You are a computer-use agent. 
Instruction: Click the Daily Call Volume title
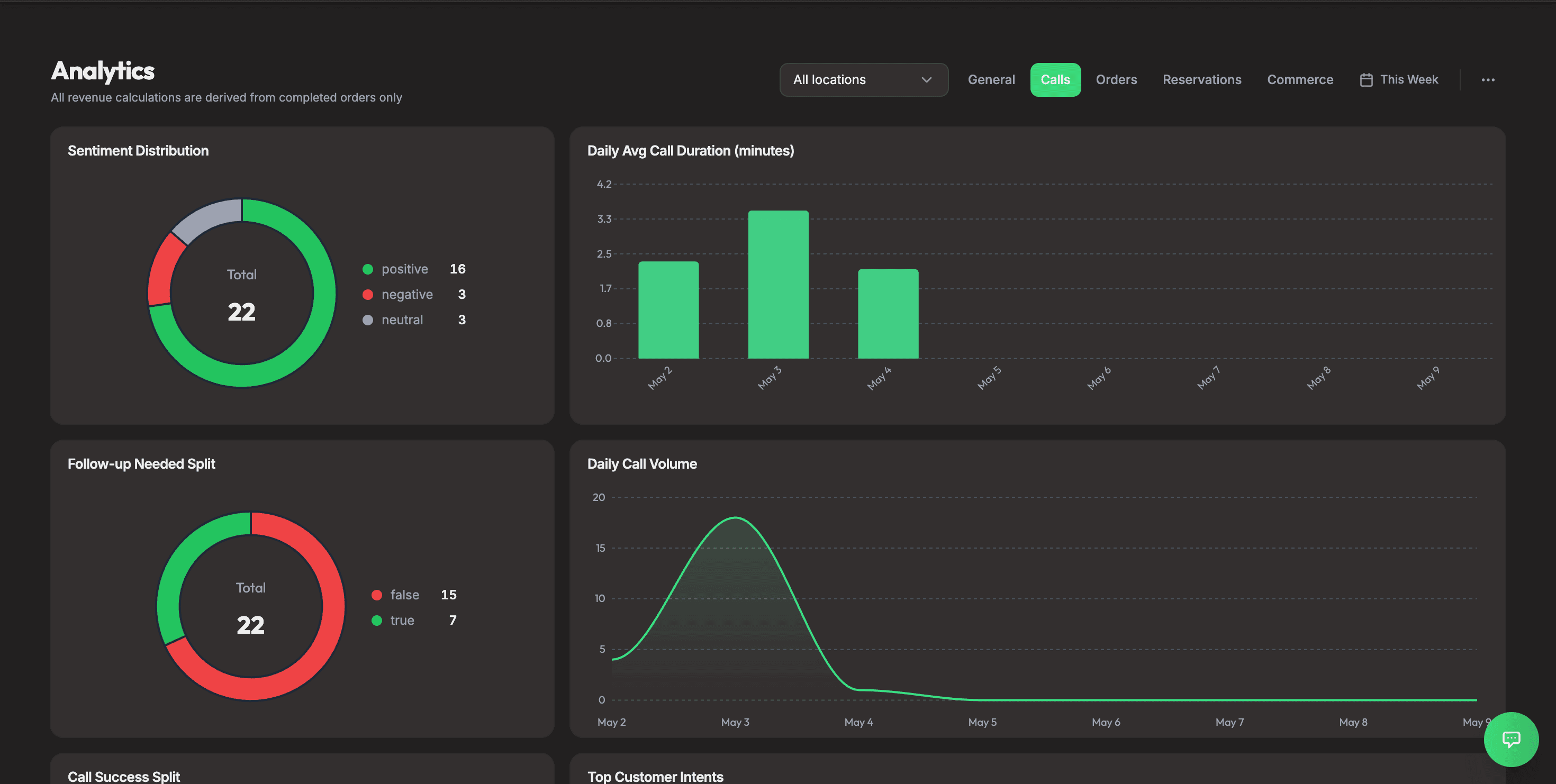(642, 464)
